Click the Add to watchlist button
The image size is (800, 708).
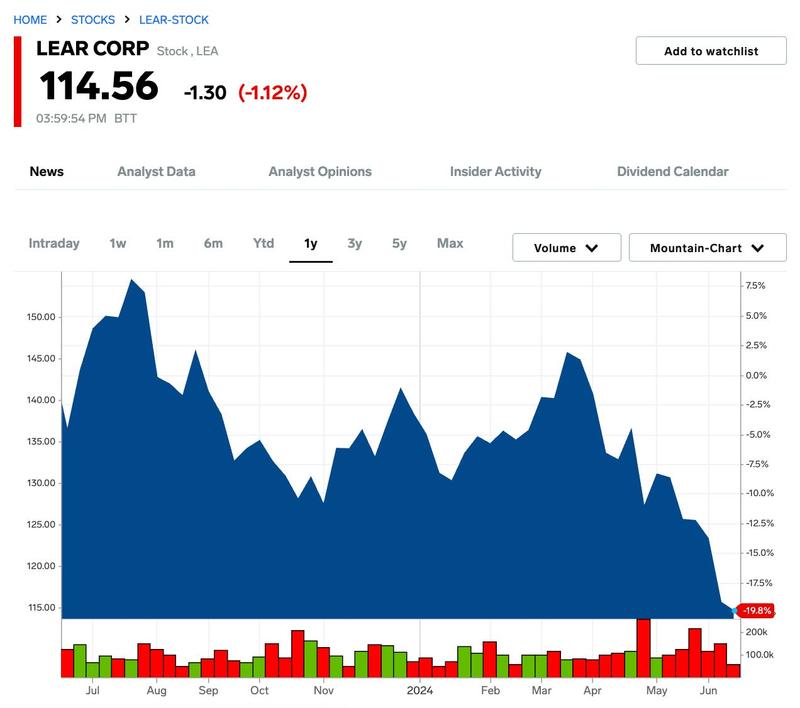click(x=711, y=51)
